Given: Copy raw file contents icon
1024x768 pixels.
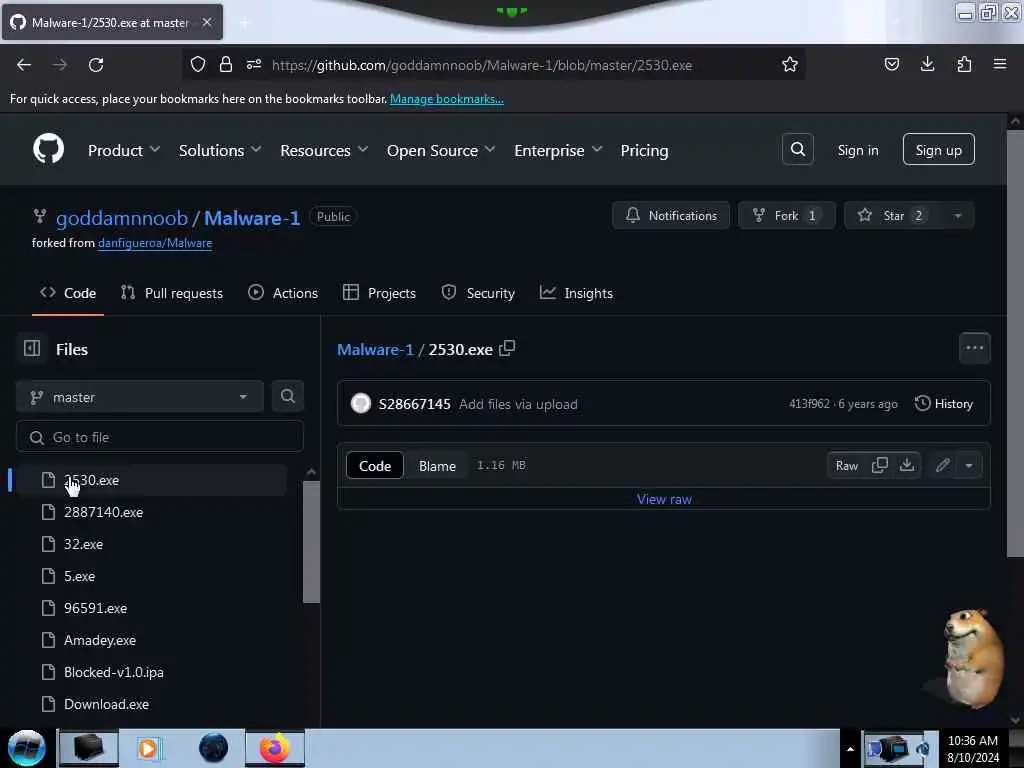Looking at the screenshot, I should point(880,465).
